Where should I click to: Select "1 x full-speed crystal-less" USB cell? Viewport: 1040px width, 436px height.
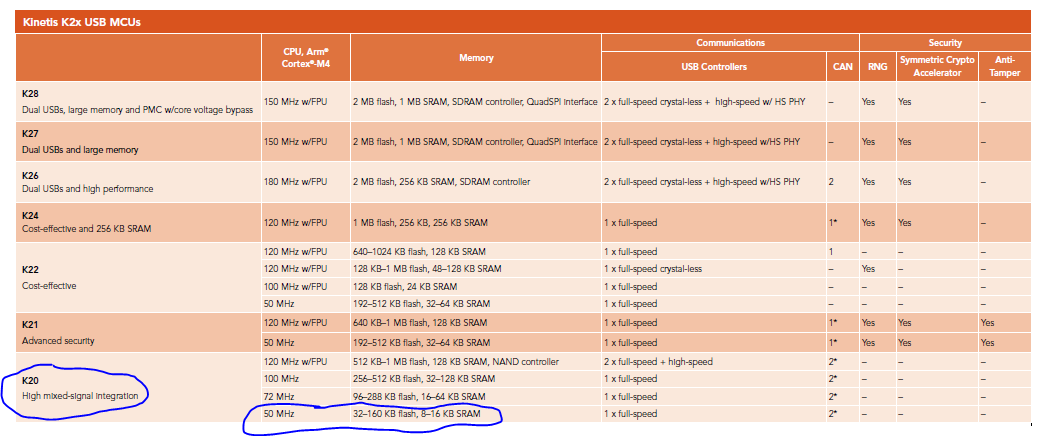click(x=653, y=269)
